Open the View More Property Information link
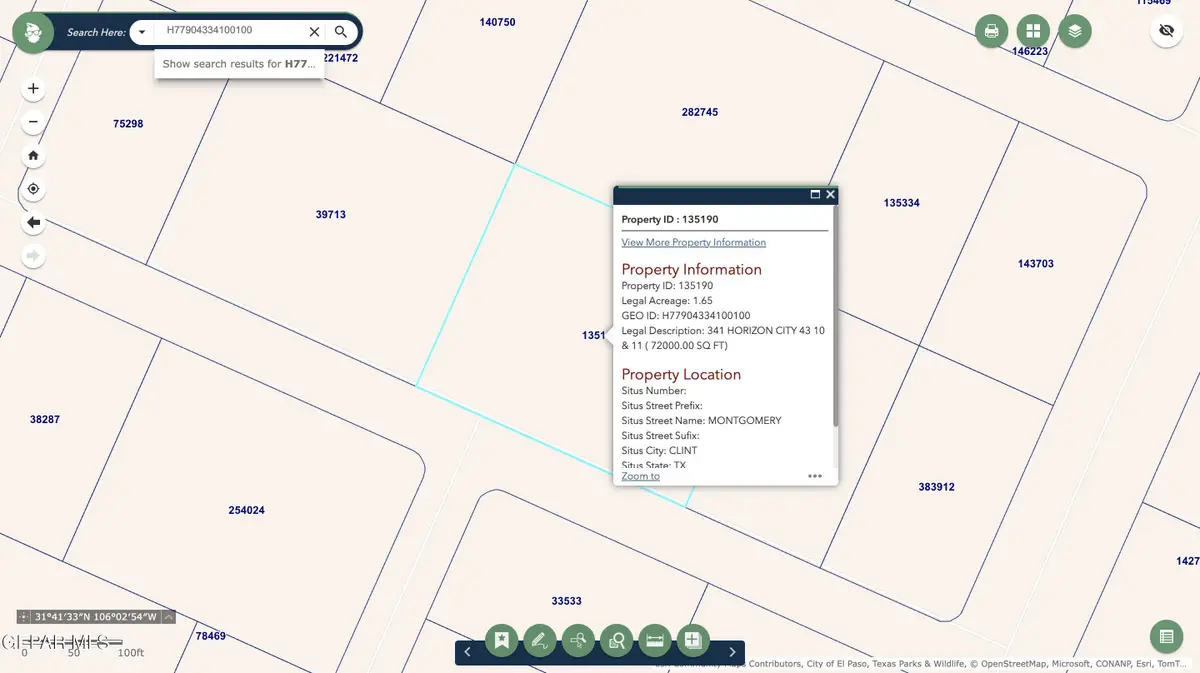The width and height of the screenshot is (1200, 673). (694, 242)
